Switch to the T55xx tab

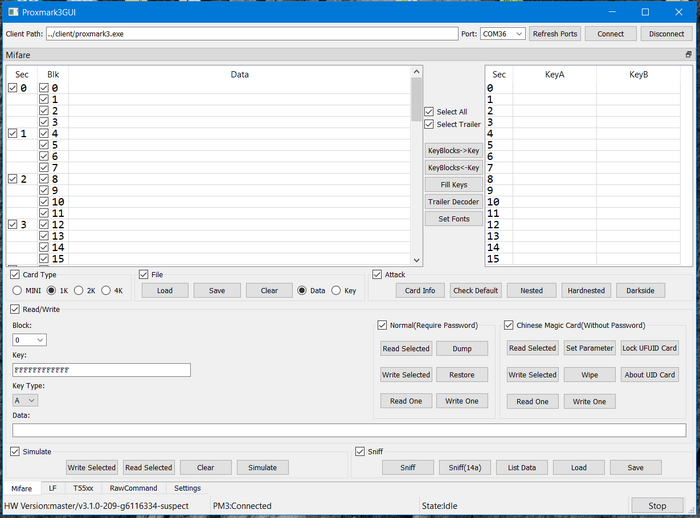pyautogui.click(x=83, y=488)
